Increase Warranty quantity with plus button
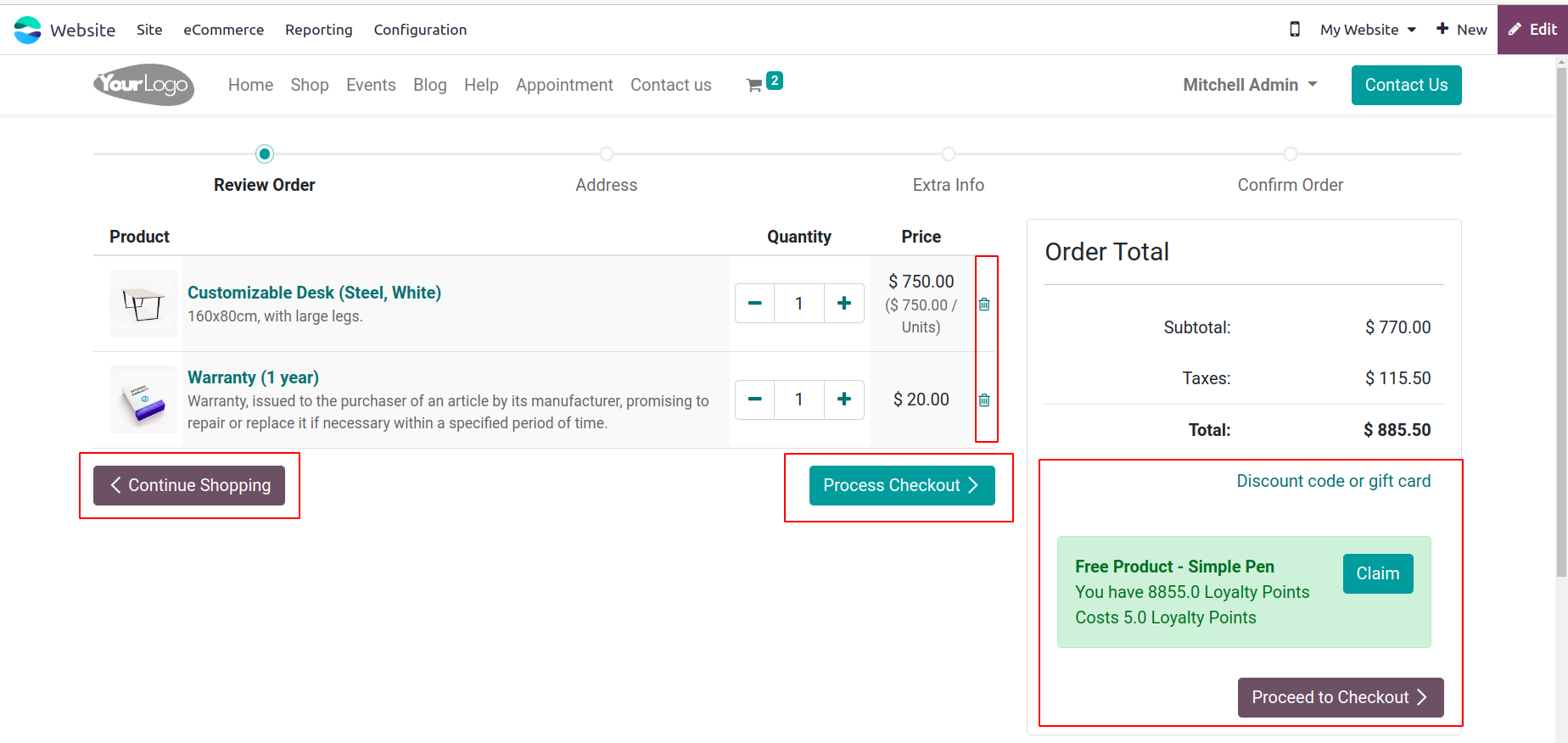 pyautogui.click(x=844, y=399)
